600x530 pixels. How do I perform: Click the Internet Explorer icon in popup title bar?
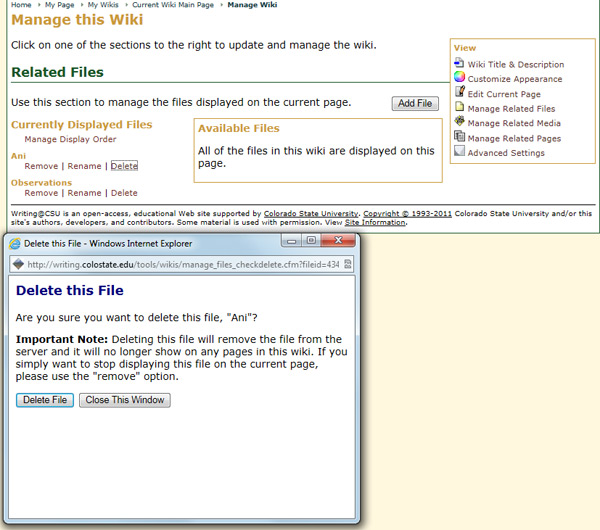pos(14,243)
